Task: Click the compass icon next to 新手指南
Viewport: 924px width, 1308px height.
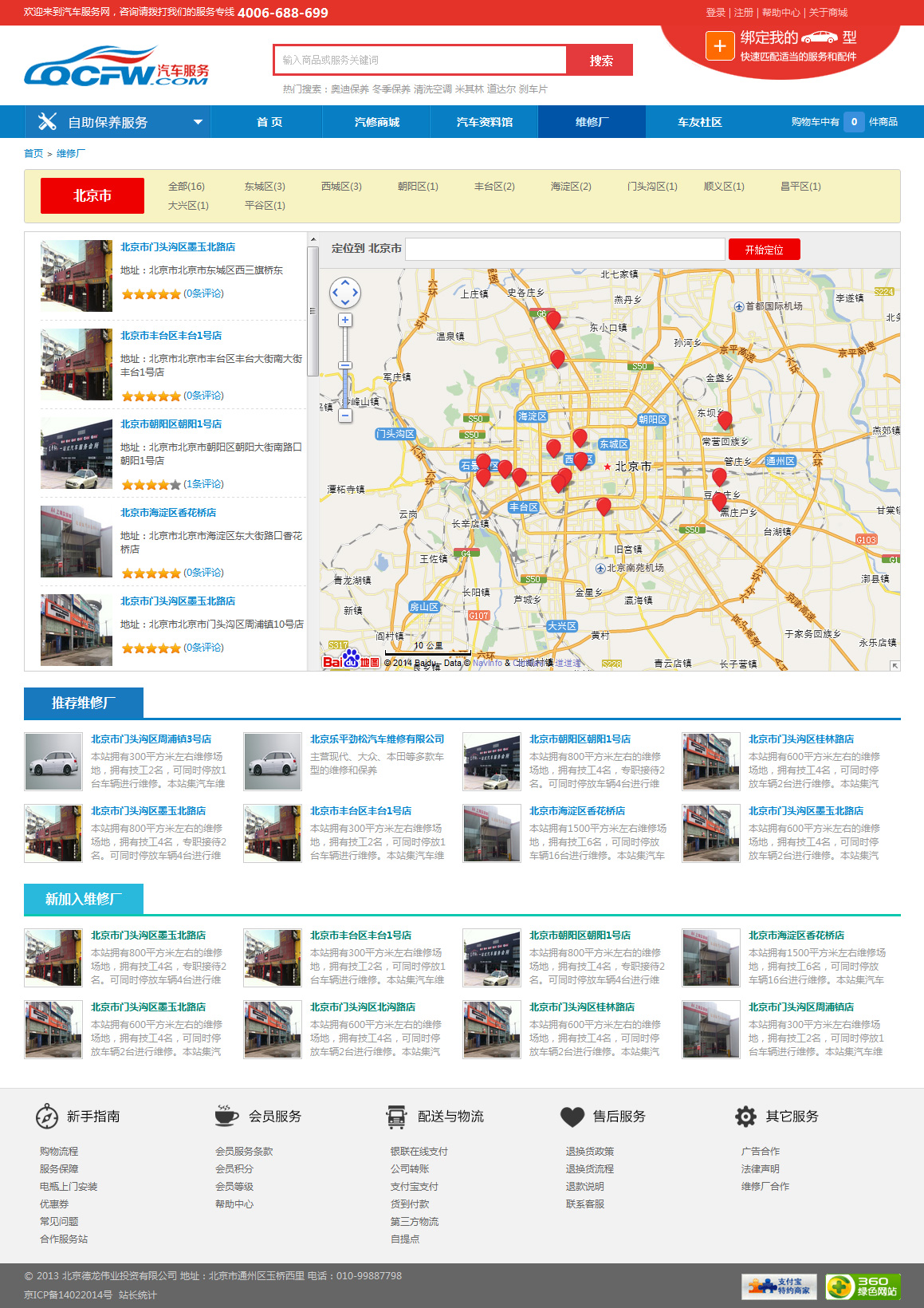Action: pos(47,1116)
